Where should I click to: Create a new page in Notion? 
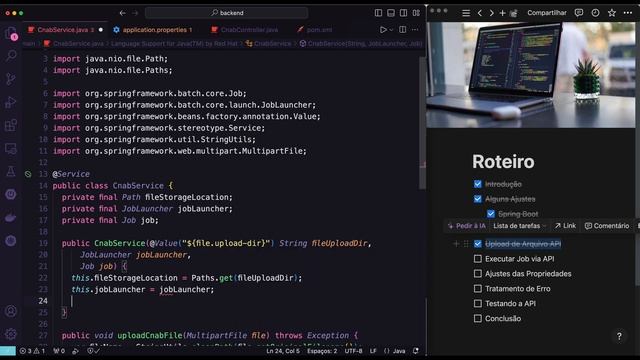point(502,13)
